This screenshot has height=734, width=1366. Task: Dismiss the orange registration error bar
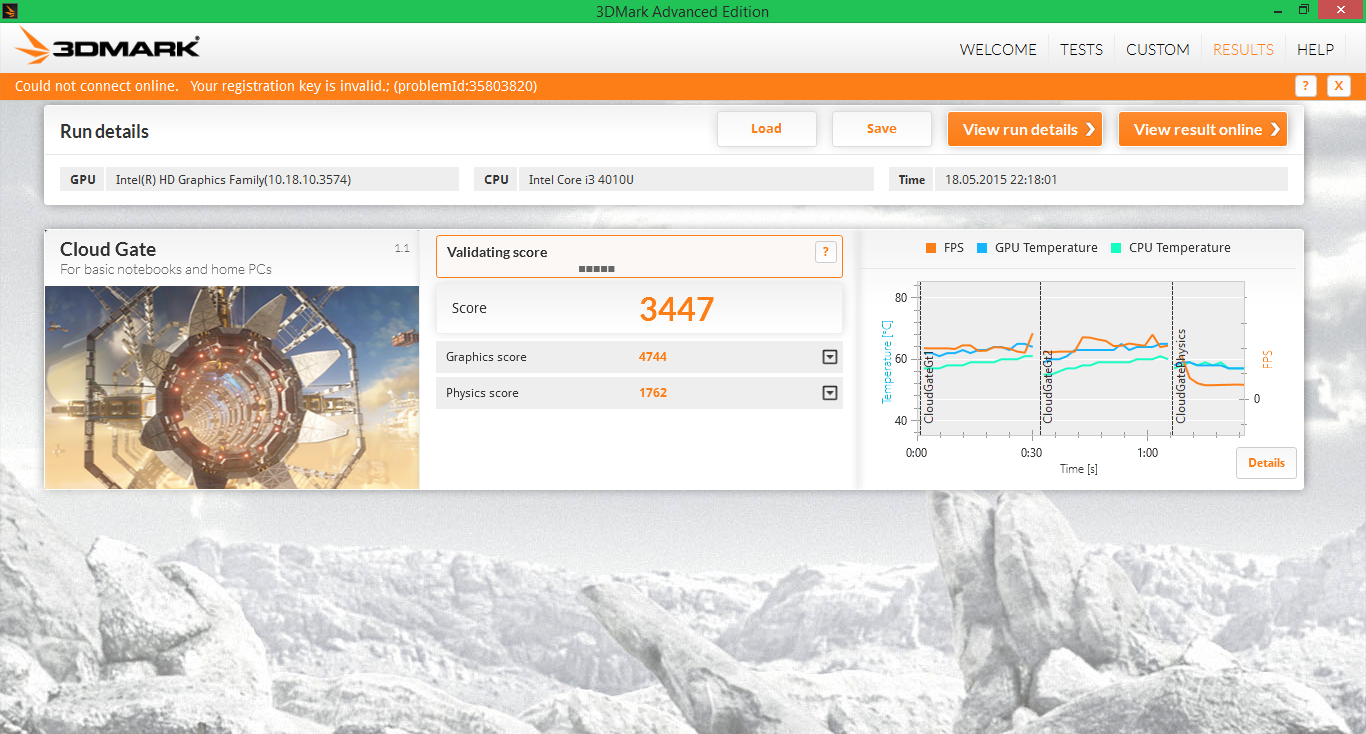click(1339, 86)
